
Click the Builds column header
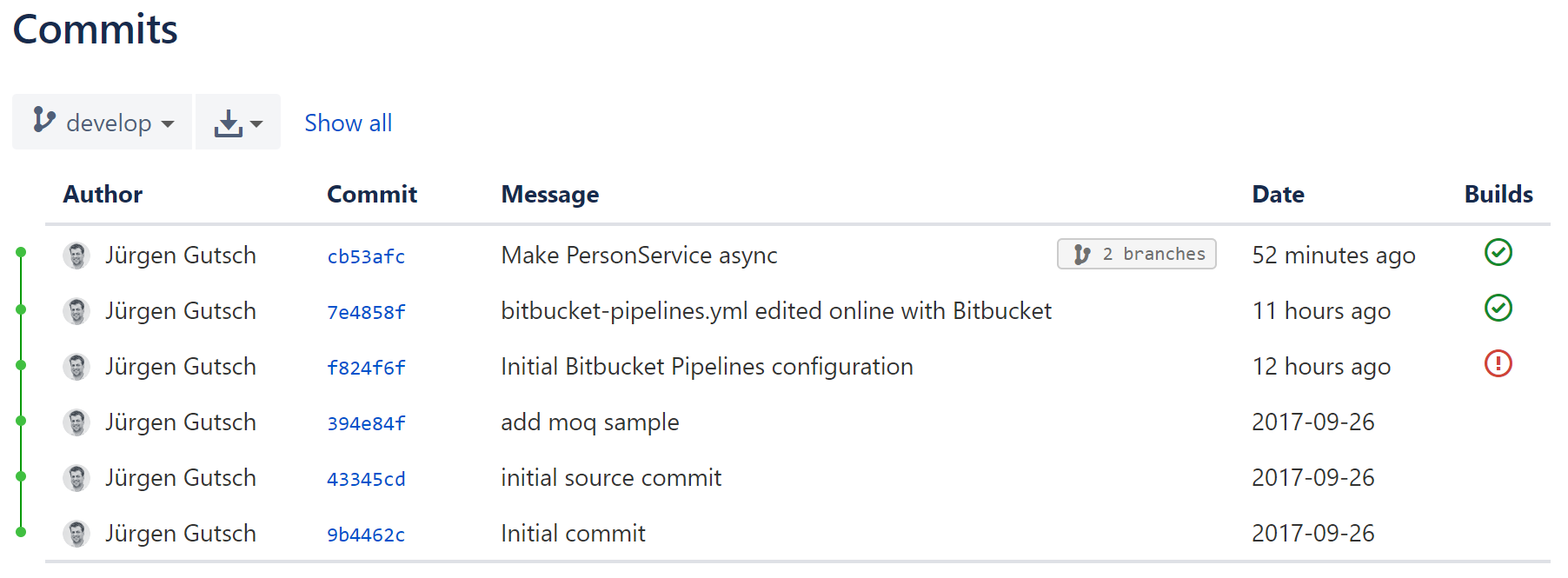coord(1498,194)
